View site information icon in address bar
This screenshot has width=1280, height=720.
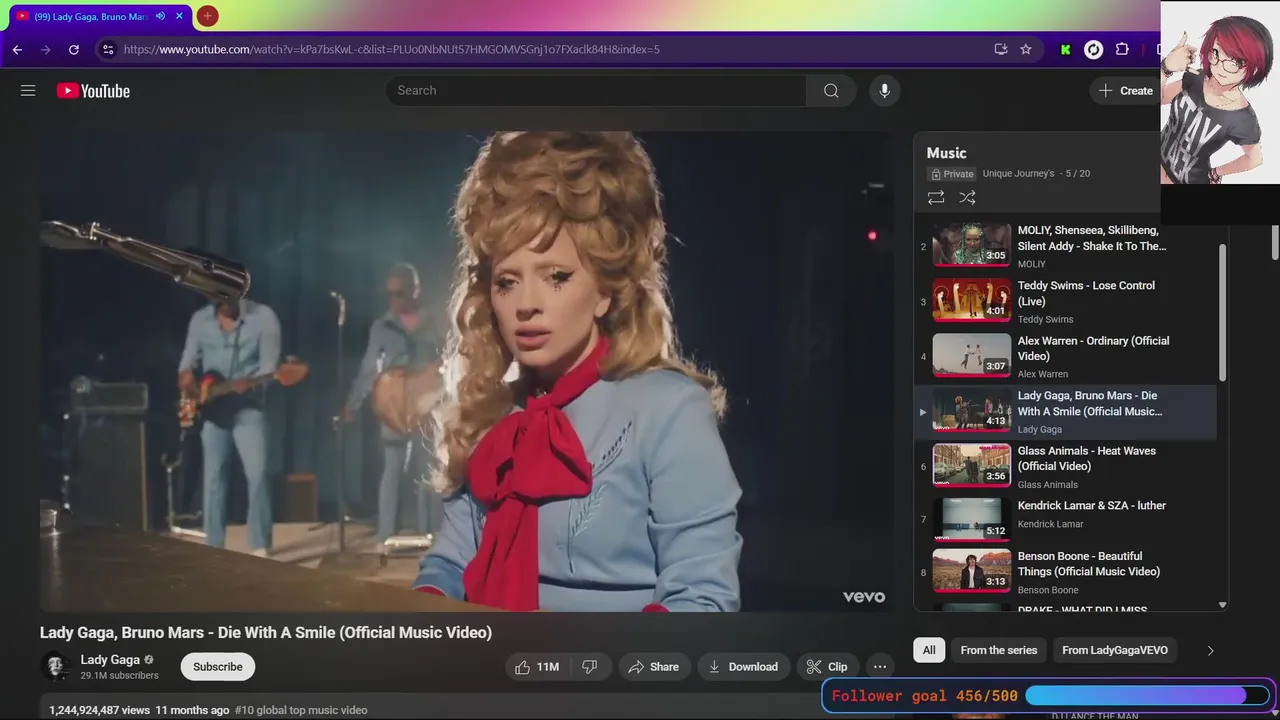coord(108,49)
